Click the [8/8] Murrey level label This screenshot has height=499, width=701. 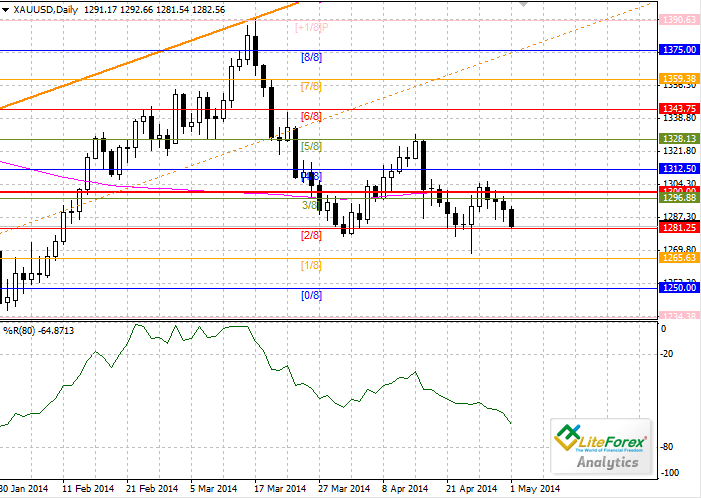(311, 58)
